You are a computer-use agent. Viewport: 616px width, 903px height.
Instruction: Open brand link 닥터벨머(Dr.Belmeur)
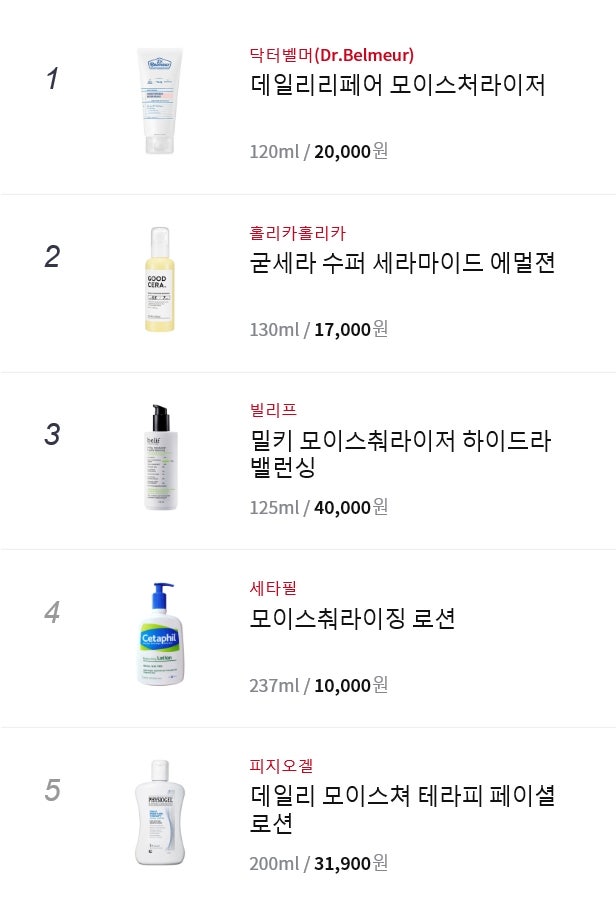click(331, 55)
